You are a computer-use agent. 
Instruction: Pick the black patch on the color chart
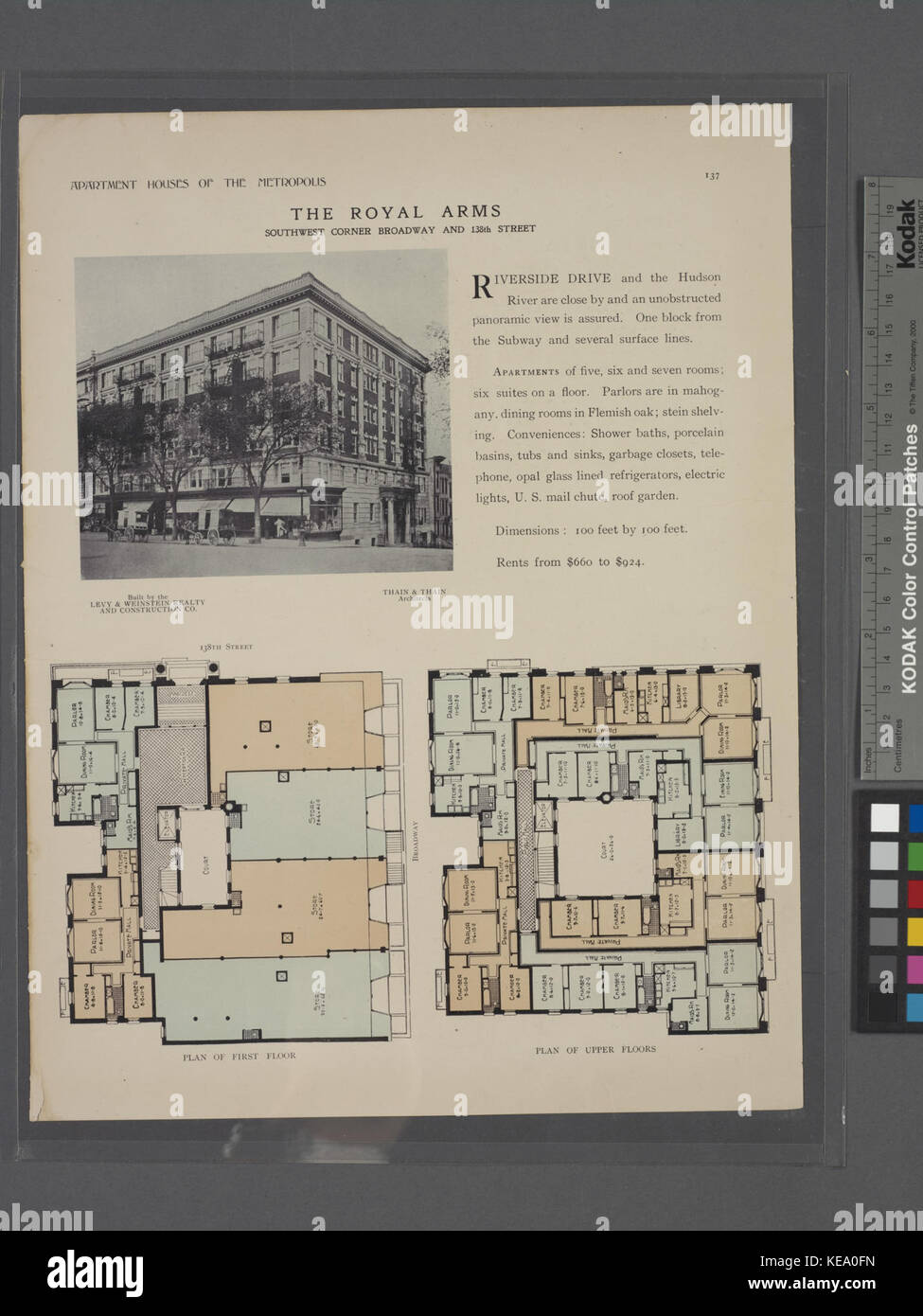[884, 1007]
